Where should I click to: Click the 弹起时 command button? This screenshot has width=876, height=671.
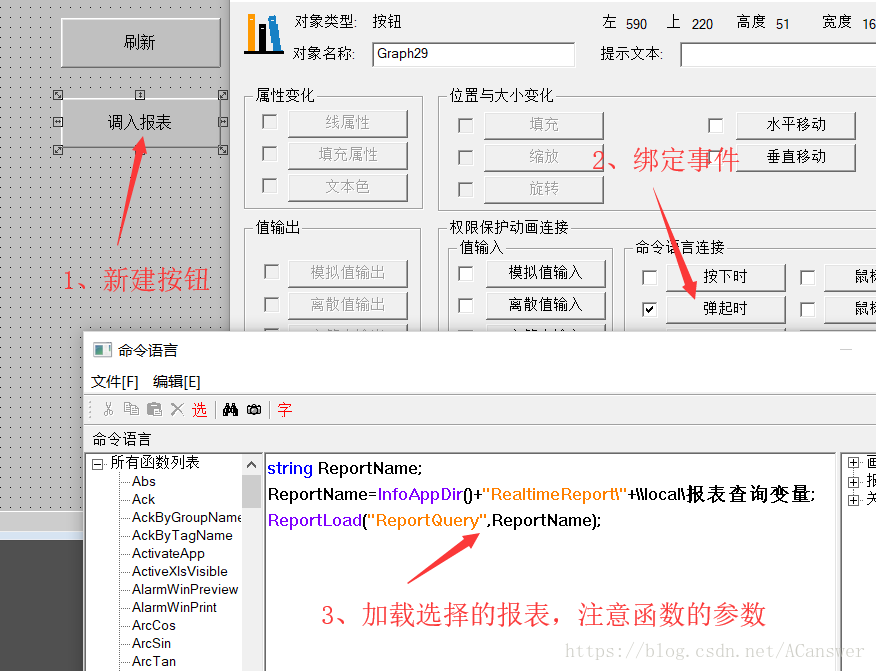point(726,309)
